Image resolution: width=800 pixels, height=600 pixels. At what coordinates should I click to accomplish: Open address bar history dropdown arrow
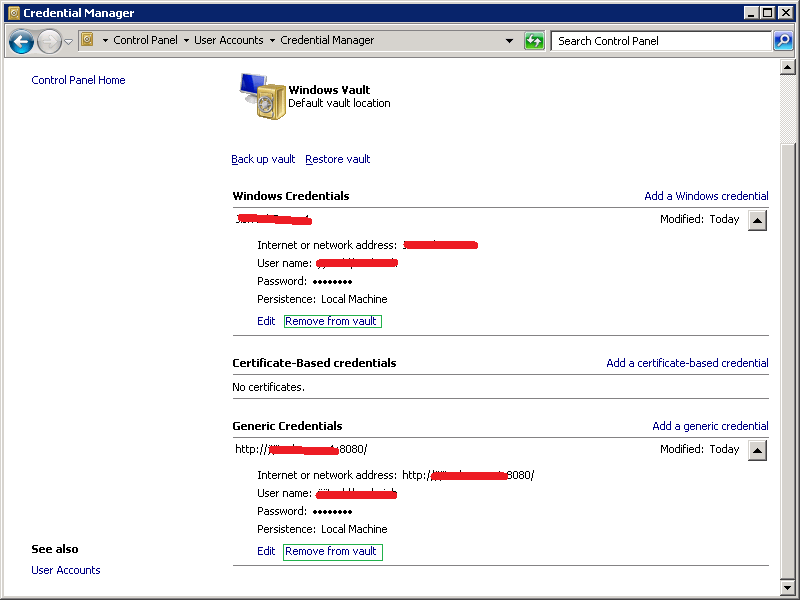[x=509, y=41]
